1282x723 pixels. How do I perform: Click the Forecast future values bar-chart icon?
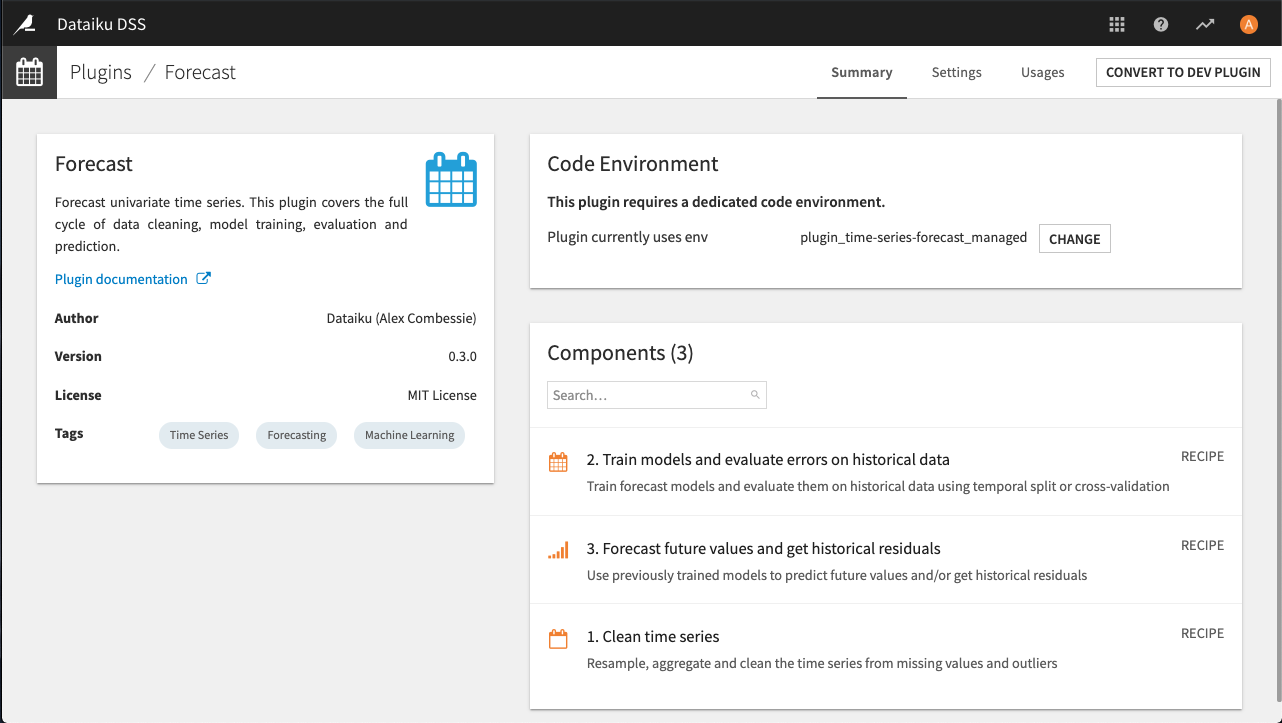pos(558,550)
